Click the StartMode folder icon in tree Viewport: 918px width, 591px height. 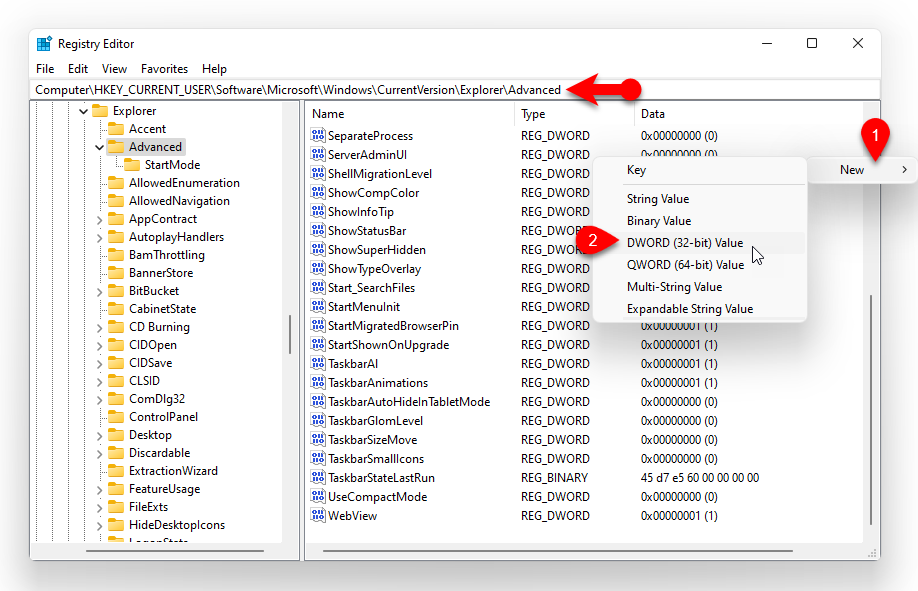pyautogui.click(x=132, y=165)
